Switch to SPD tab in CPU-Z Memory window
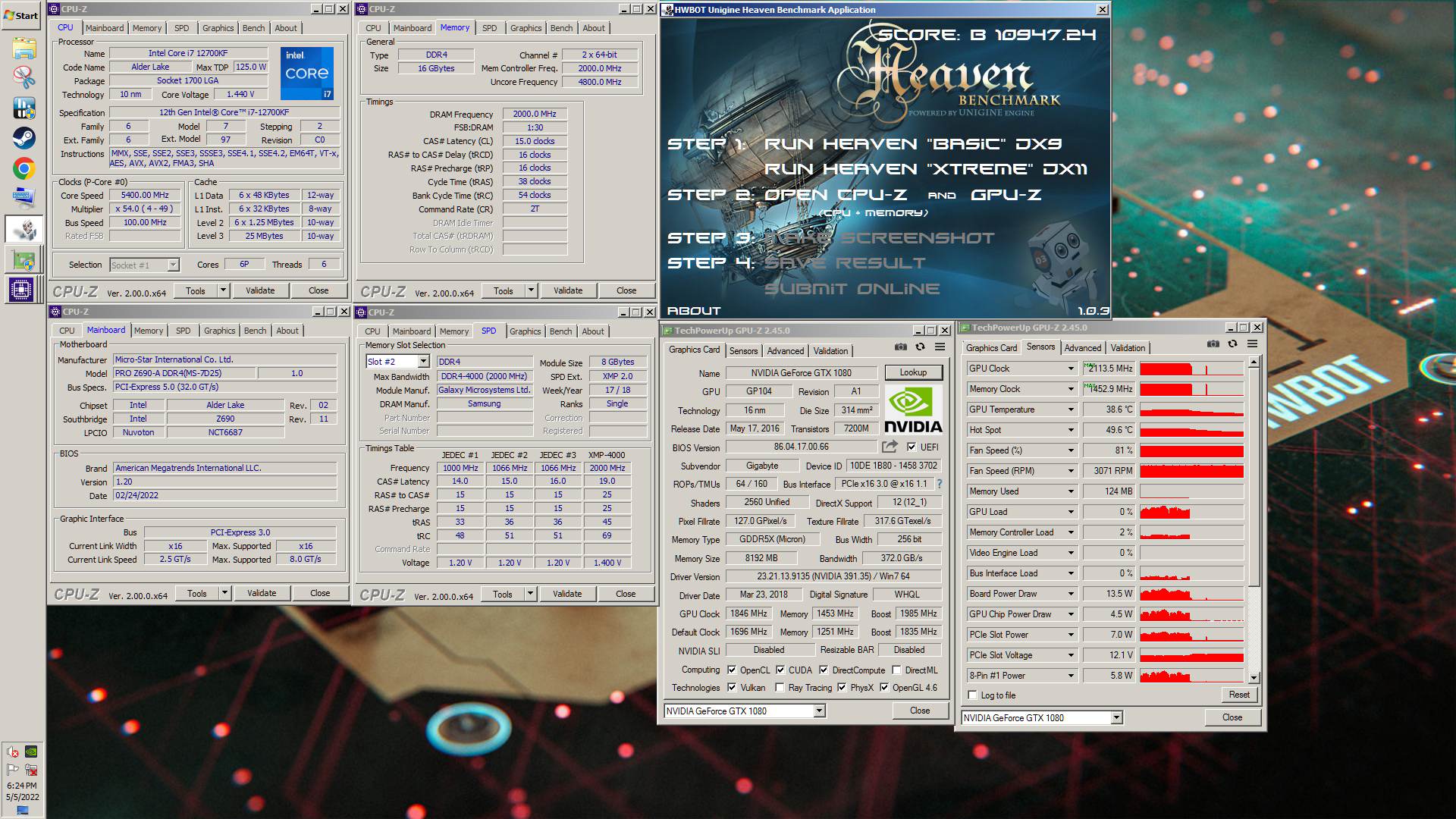This screenshot has height=819, width=1456. pyautogui.click(x=489, y=28)
